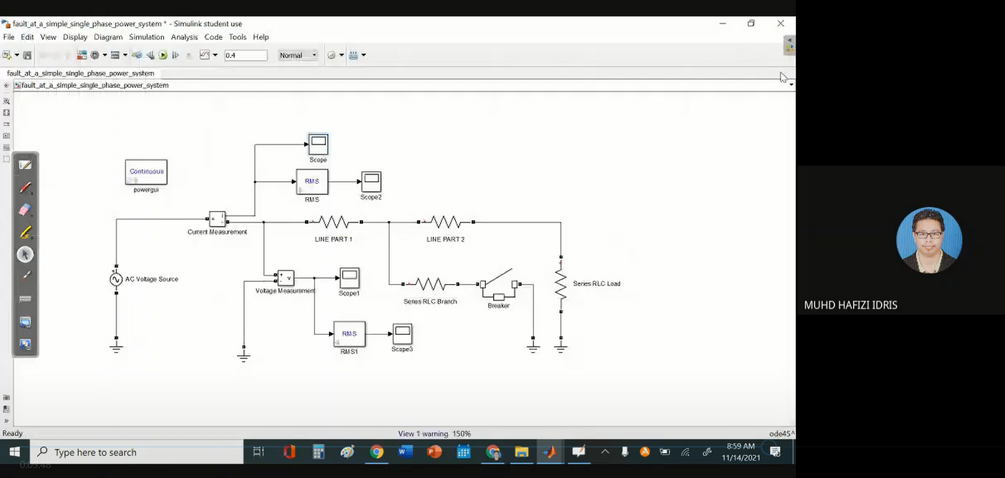Image resolution: width=1005 pixels, height=478 pixels.
Task: Click the View 1 warning link
Action: tap(424, 434)
